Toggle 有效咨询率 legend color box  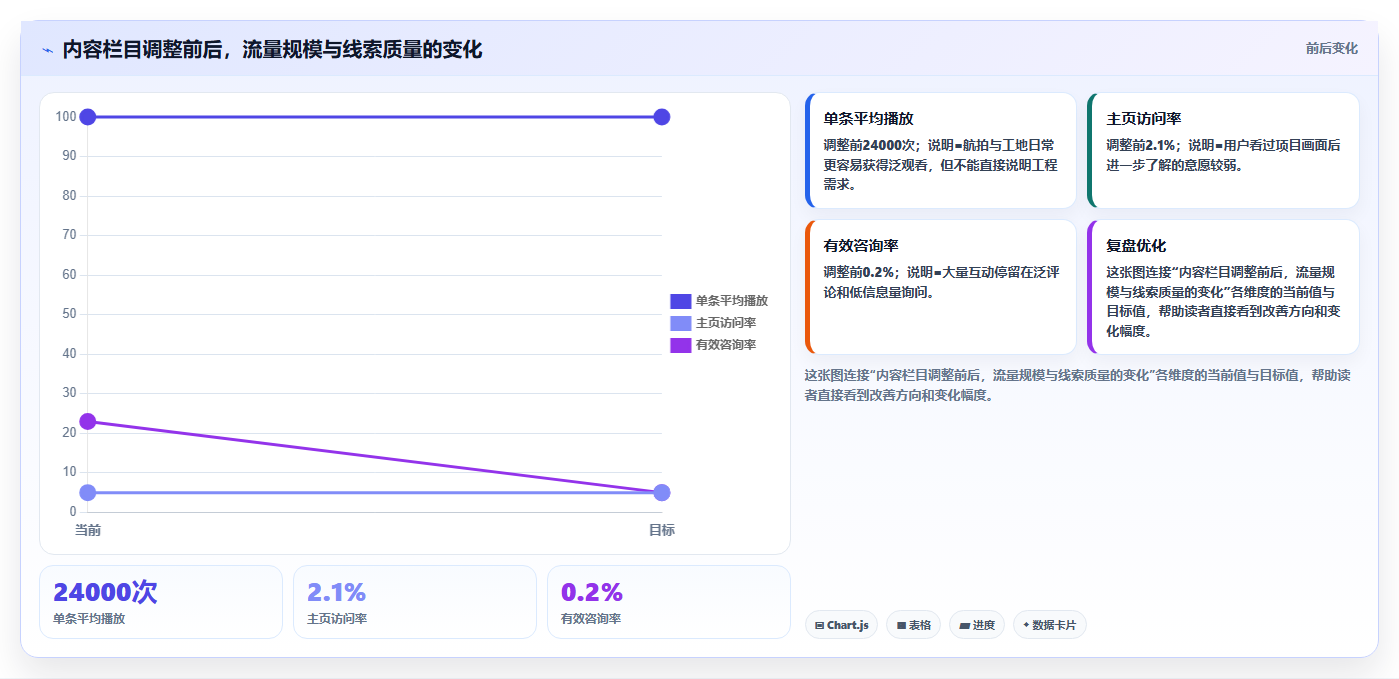pyautogui.click(x=680, y=345)
